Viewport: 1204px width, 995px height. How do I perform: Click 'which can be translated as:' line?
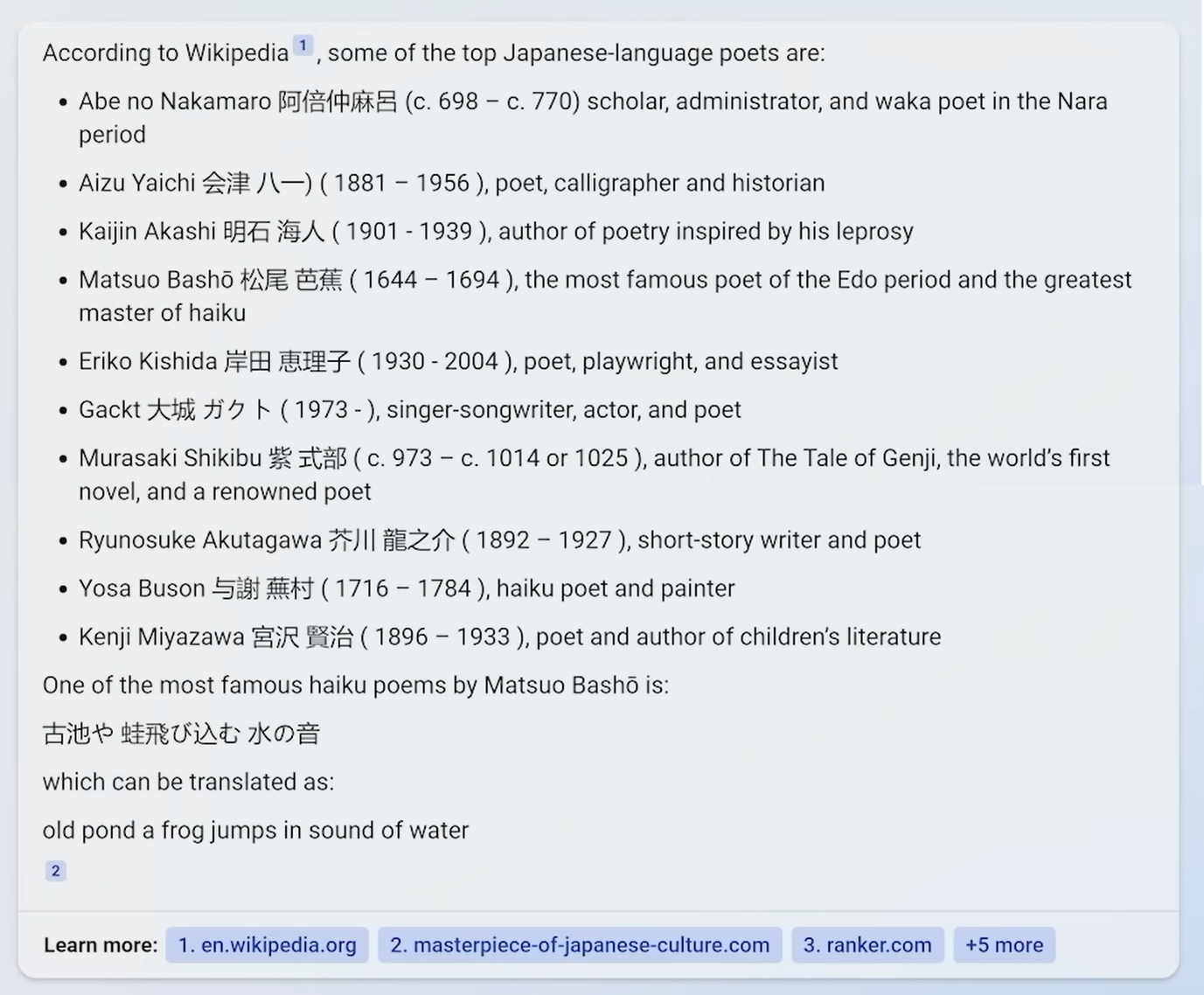pyautogui.click(x=188, y=782)
